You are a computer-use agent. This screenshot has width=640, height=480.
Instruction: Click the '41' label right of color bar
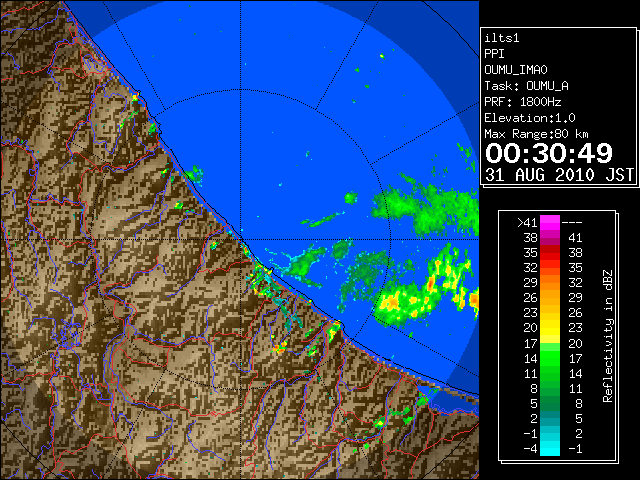[576, 238]
